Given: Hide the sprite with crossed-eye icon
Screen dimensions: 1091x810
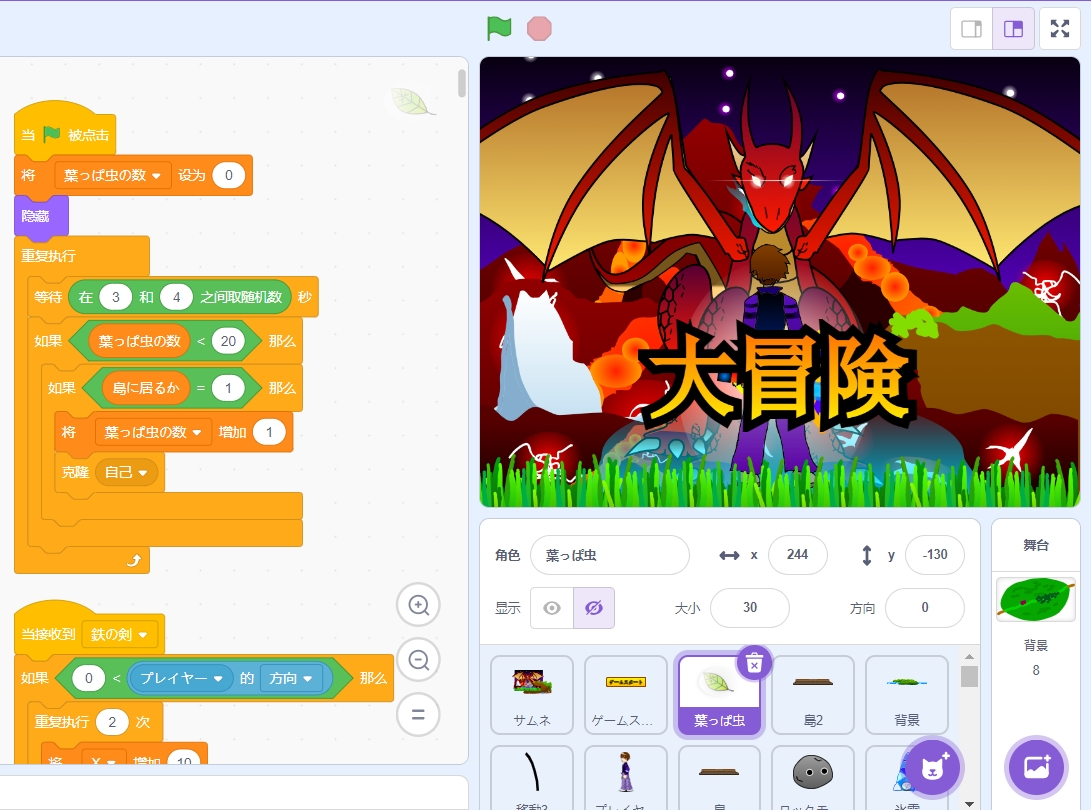Looking at the screenshot, I should [594, 608].
